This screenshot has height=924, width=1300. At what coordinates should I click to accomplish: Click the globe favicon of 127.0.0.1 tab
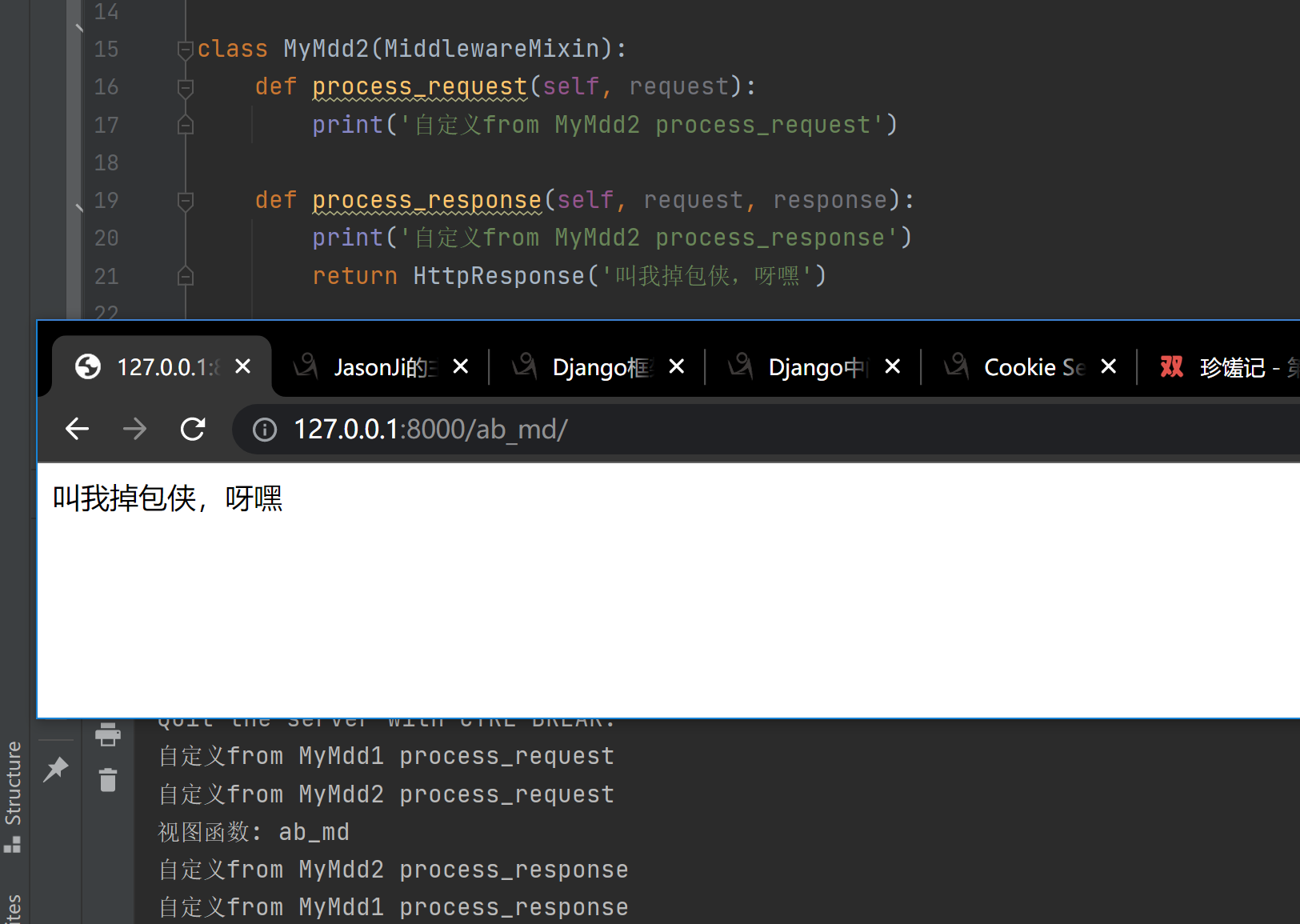pyautogui.click(x=88, y=366)
